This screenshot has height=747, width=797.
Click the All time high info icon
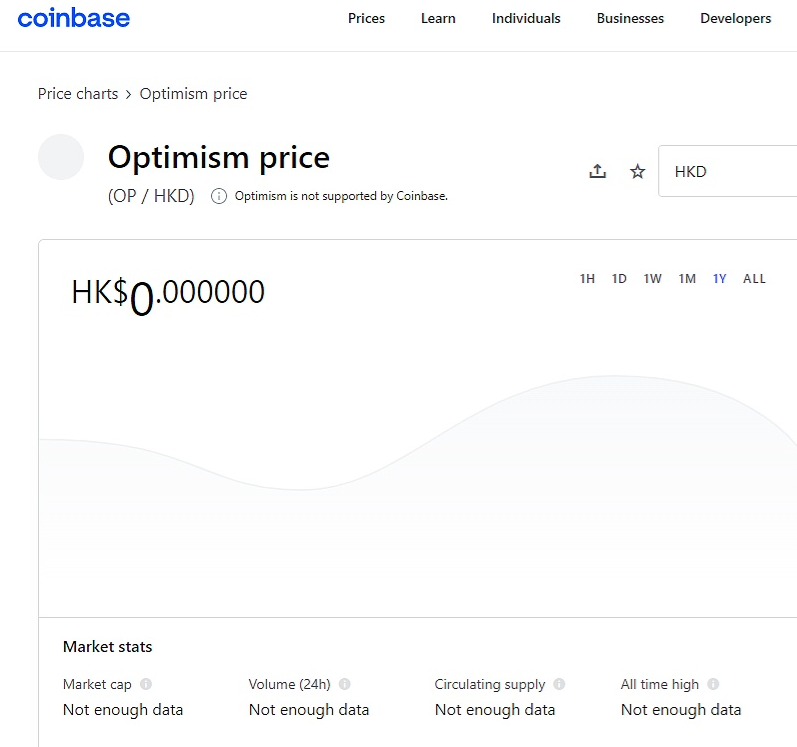[x=713, y=684]
